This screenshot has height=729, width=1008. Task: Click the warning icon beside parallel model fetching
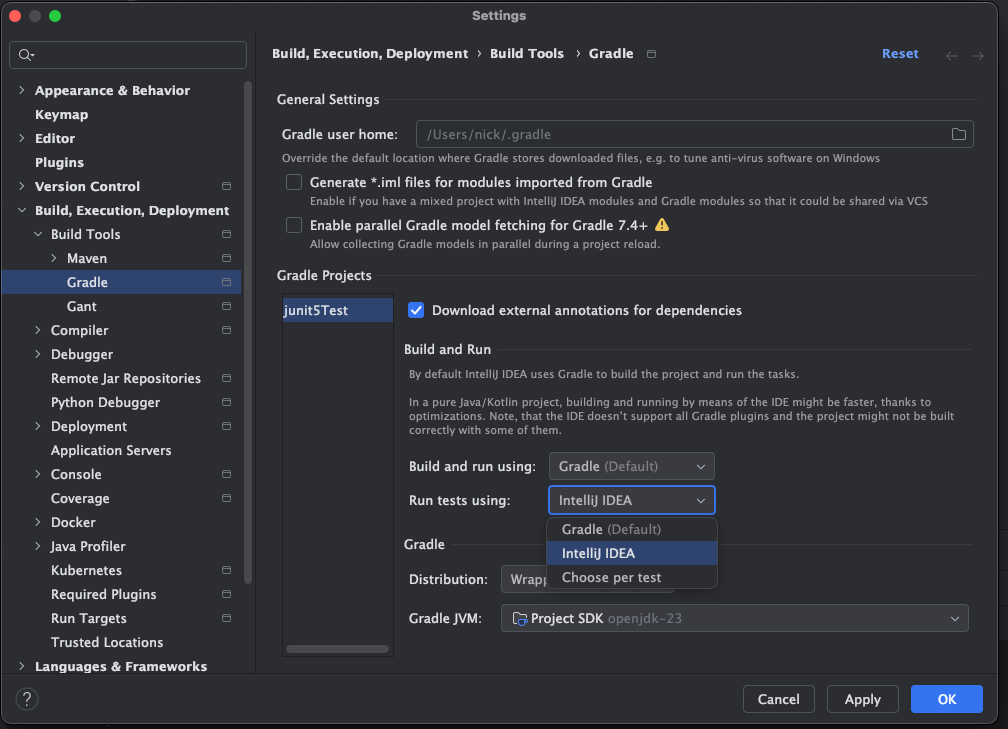[x=662, y=225]
